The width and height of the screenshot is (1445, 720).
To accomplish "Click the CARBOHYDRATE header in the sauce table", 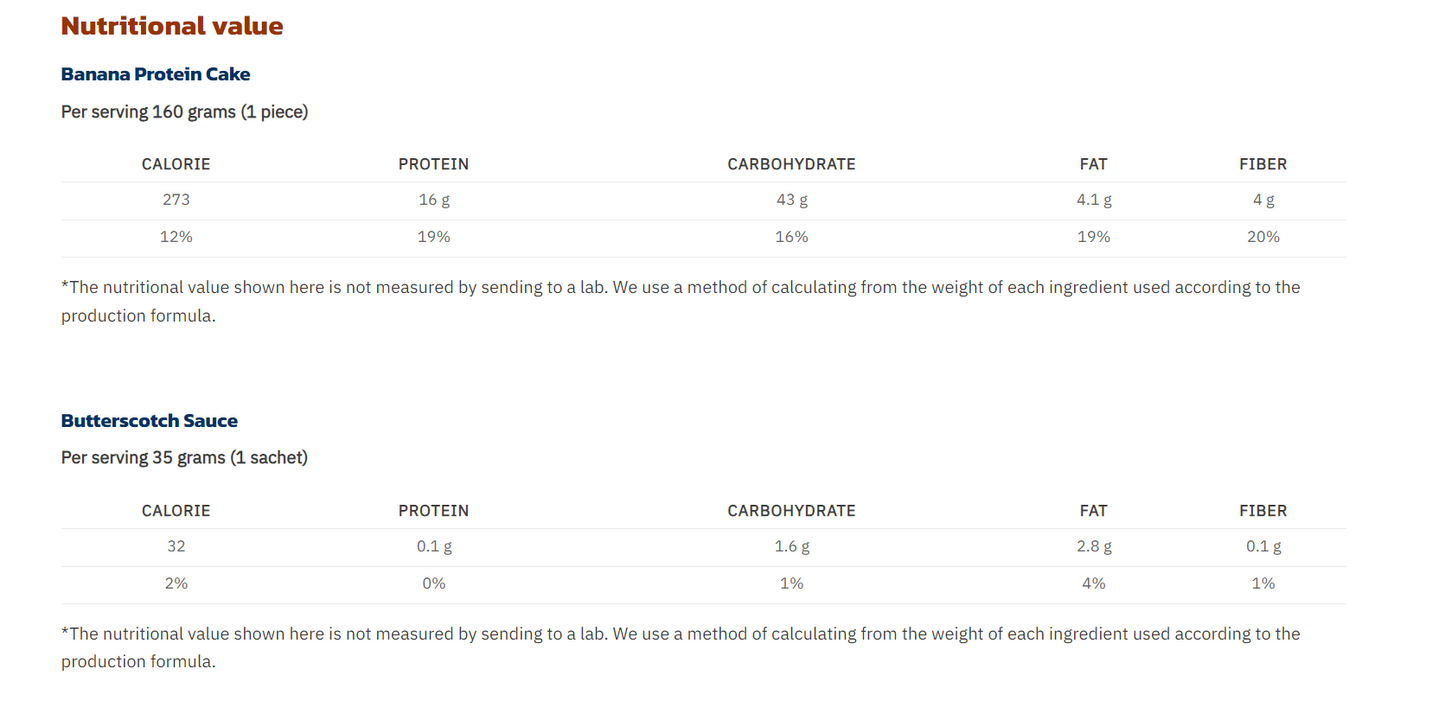I will point(791,511).
